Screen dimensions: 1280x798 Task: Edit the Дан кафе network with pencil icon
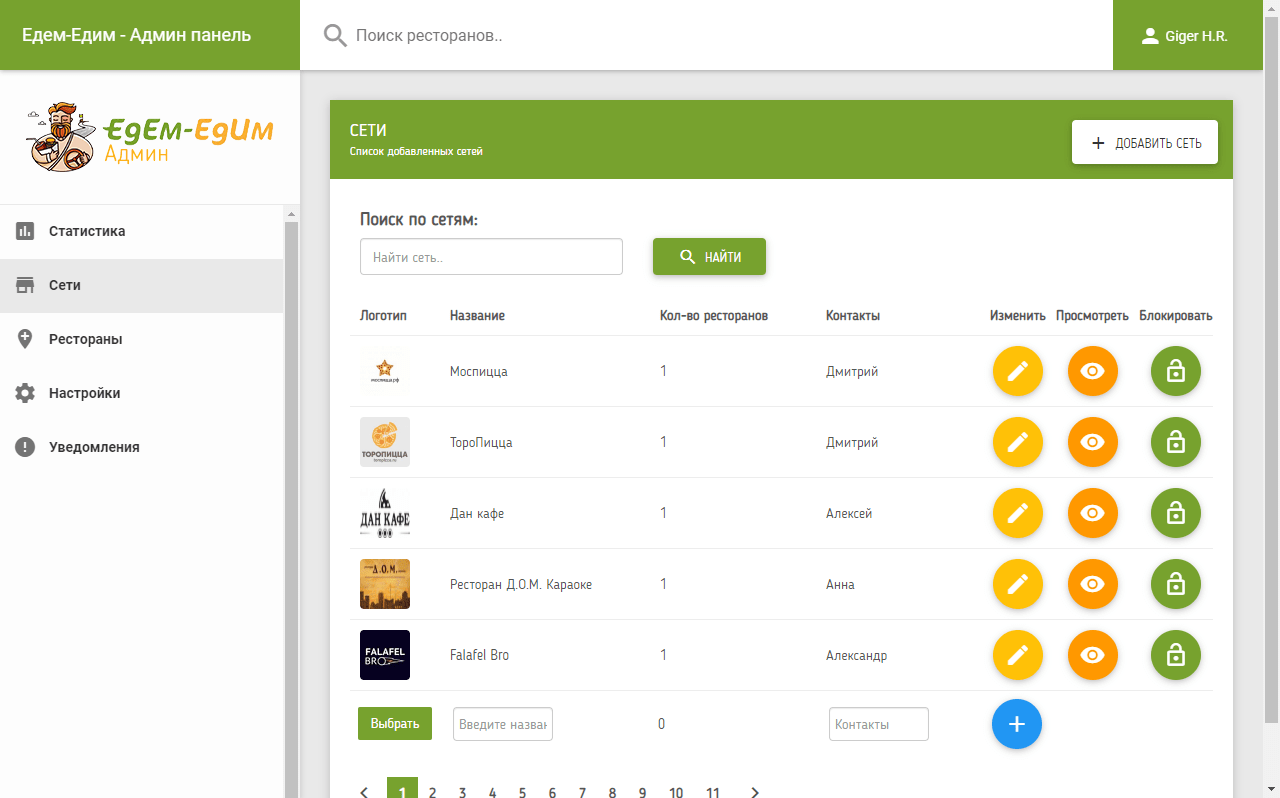(1018, 513)
